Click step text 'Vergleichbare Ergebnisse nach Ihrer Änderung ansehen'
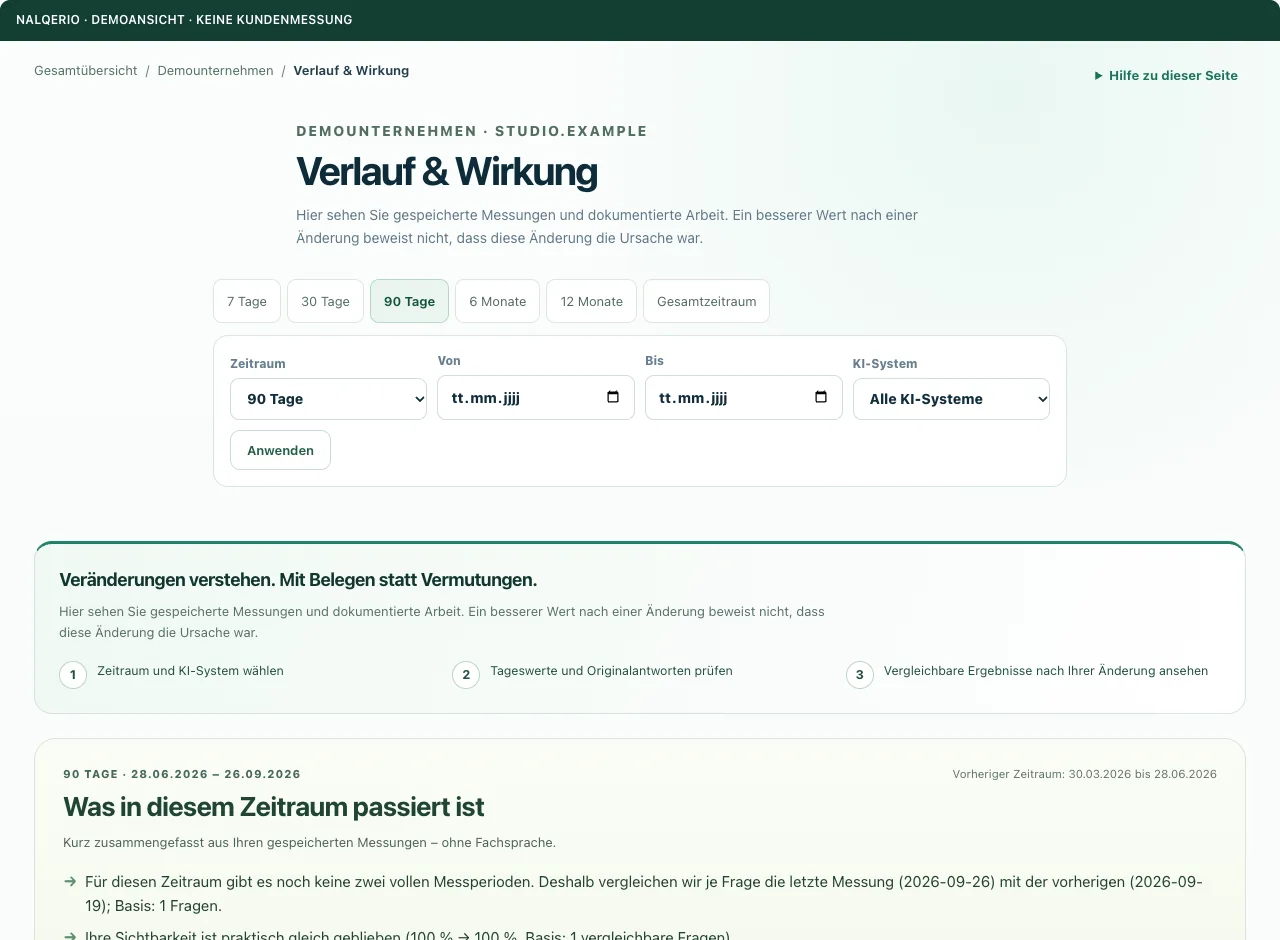The height and width of the screenshot is (940, 1280). point(1046,671)
